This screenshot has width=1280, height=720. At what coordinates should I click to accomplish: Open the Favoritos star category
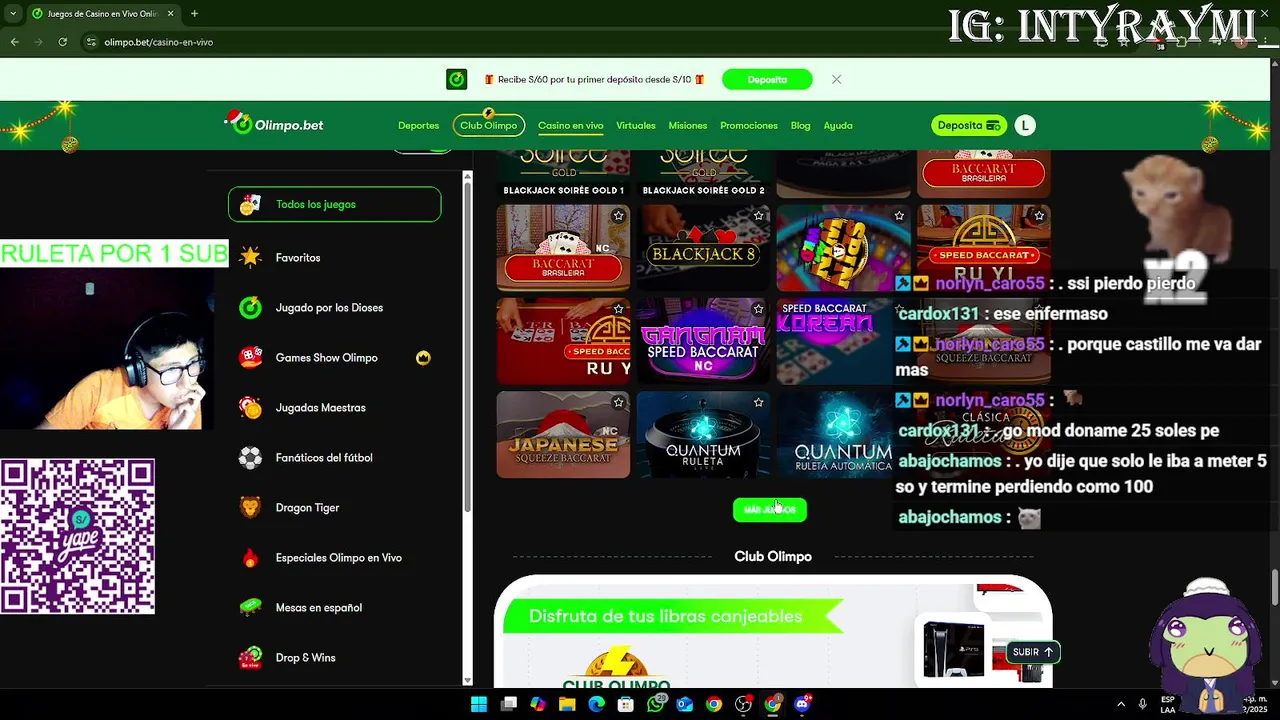250,257
